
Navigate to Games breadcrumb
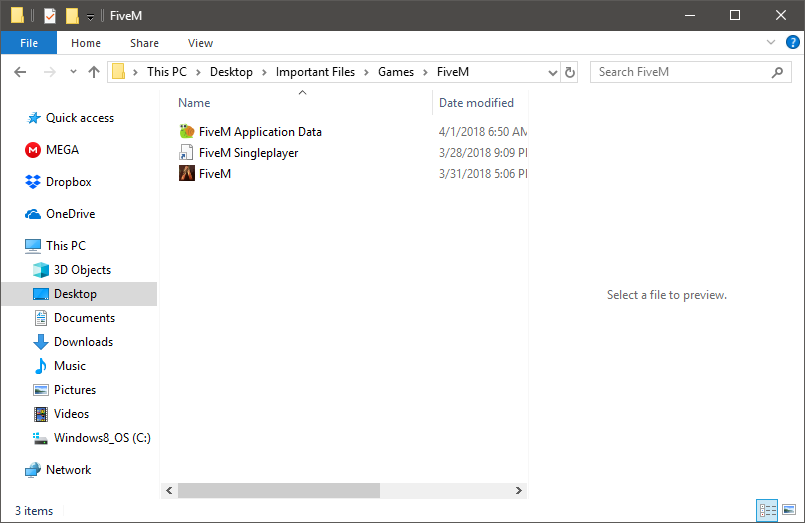point(396,72)
